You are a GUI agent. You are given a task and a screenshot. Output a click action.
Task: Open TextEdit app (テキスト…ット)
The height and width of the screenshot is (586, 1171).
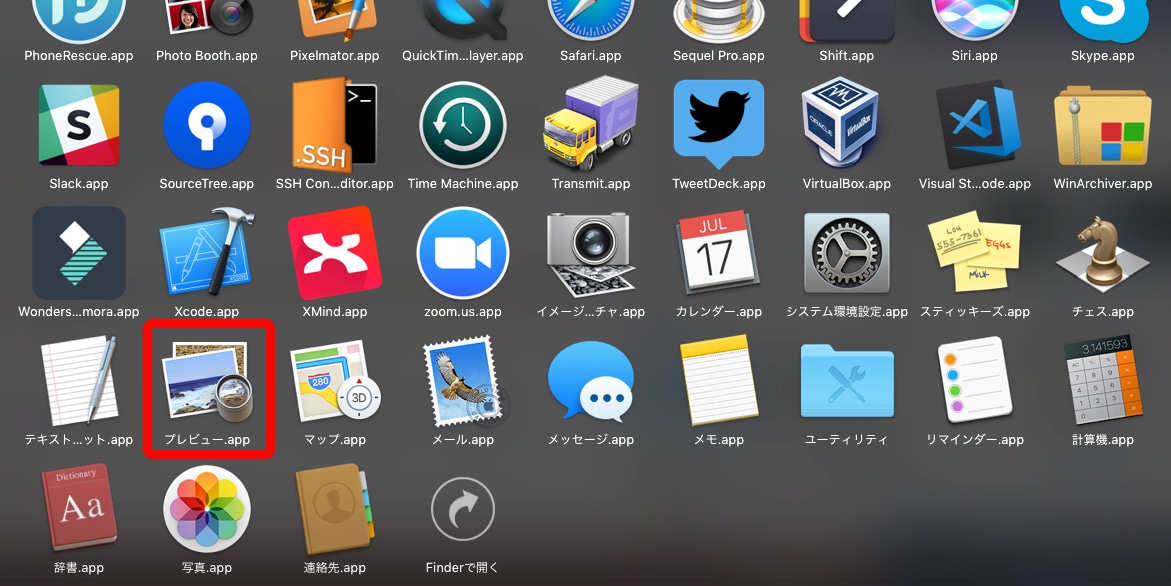click(x=78, y=381)
